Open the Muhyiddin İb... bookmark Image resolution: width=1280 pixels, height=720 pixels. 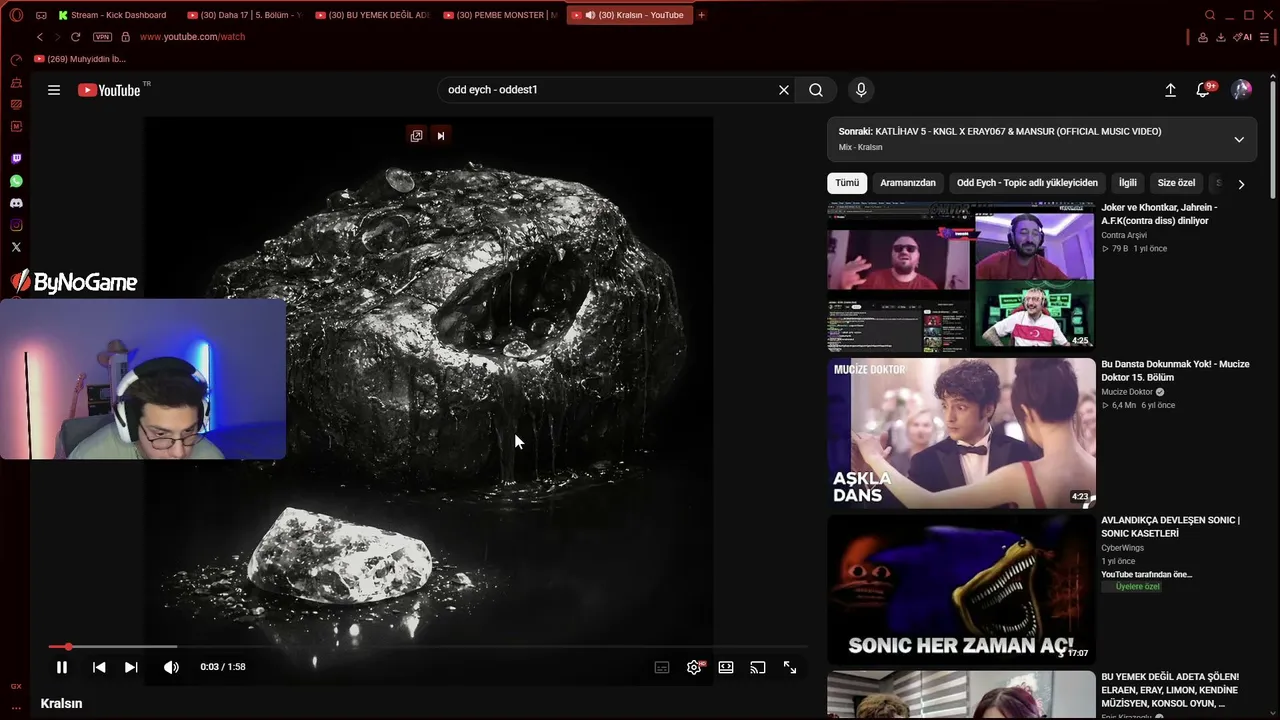[x=80, y=59]
